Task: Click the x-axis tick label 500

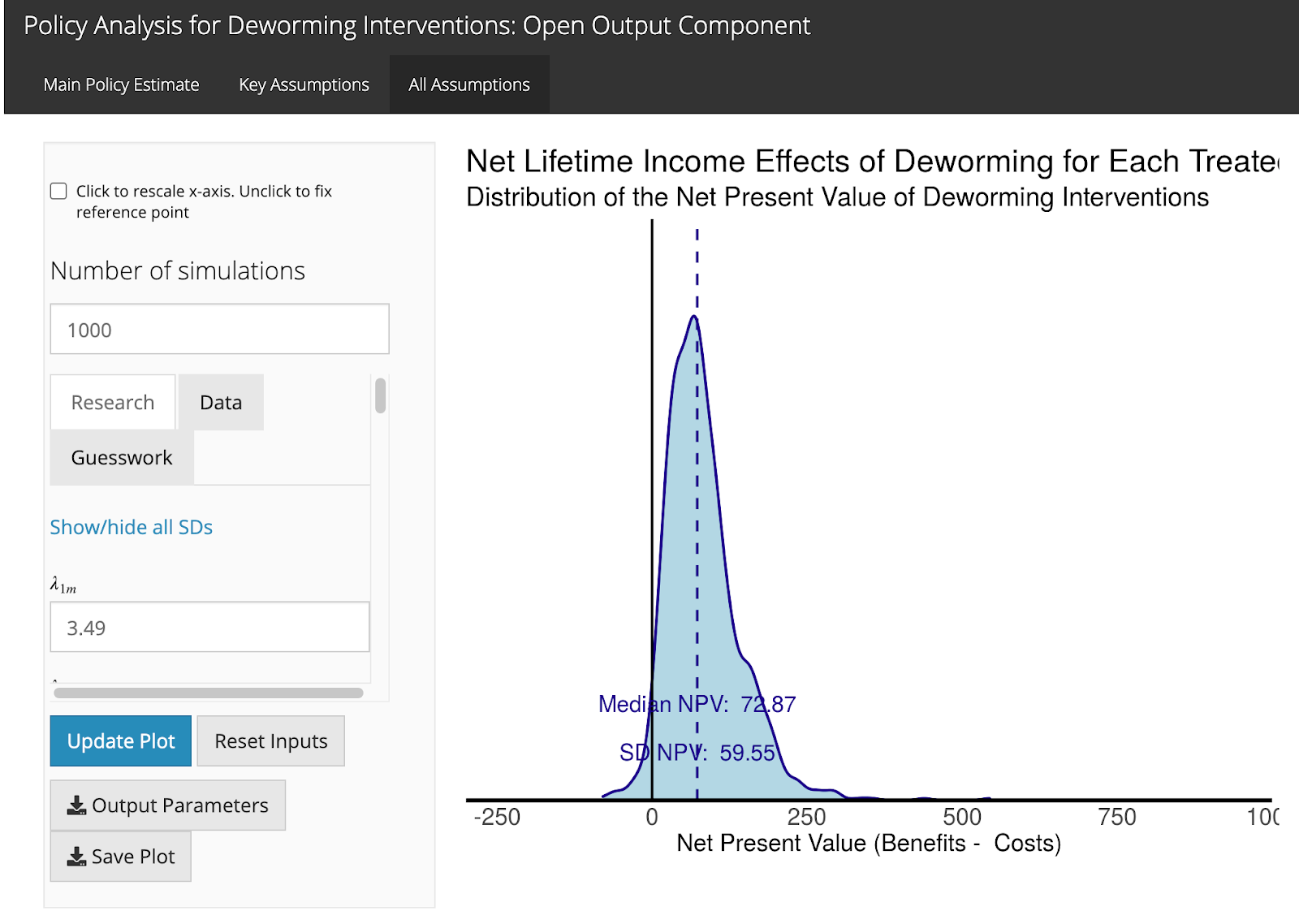Action: coord(962,817)
